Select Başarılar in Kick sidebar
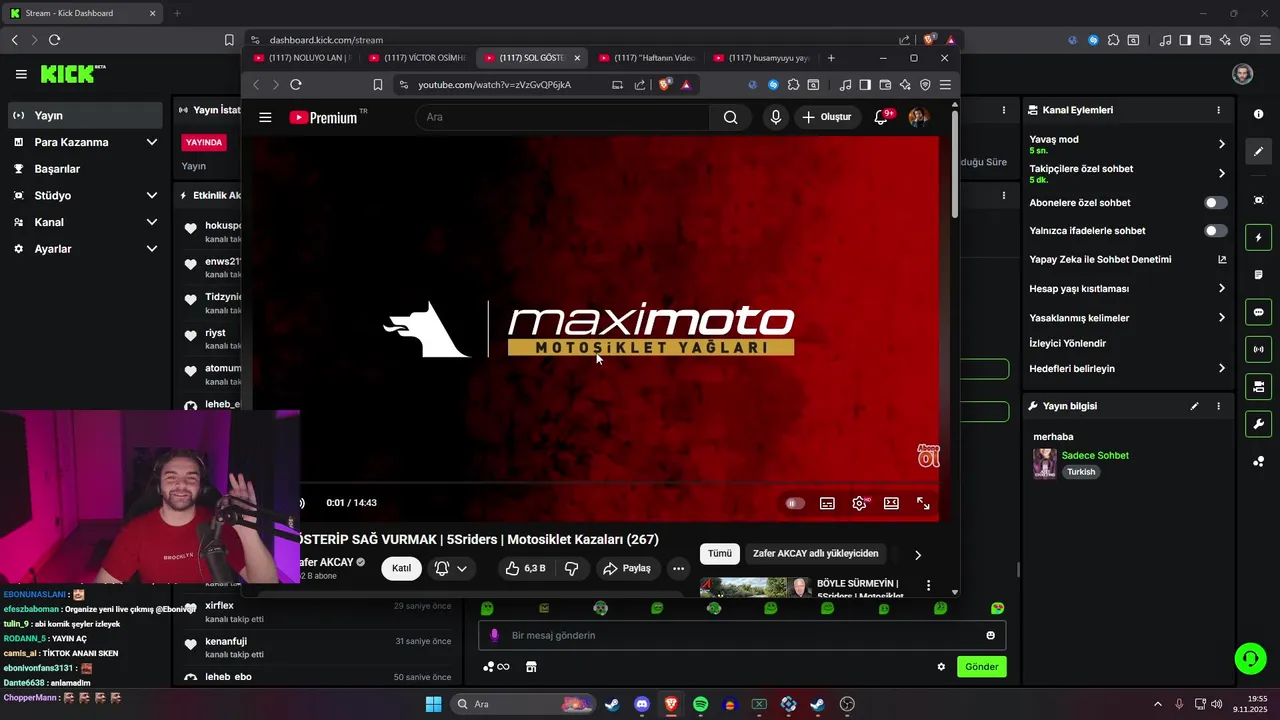Viewport: 1280px width, 720px height. pos(84,169)
